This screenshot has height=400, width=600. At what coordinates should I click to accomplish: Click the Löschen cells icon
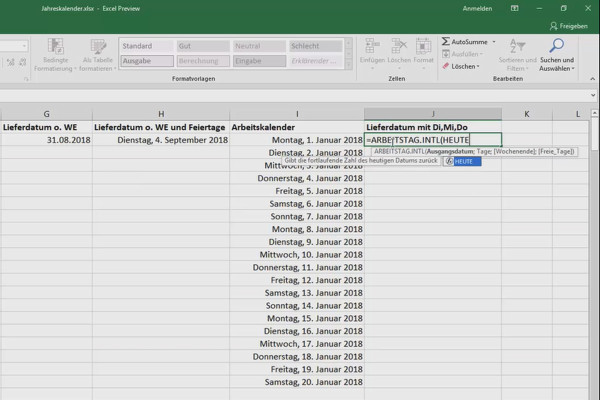tap(399, 47)
